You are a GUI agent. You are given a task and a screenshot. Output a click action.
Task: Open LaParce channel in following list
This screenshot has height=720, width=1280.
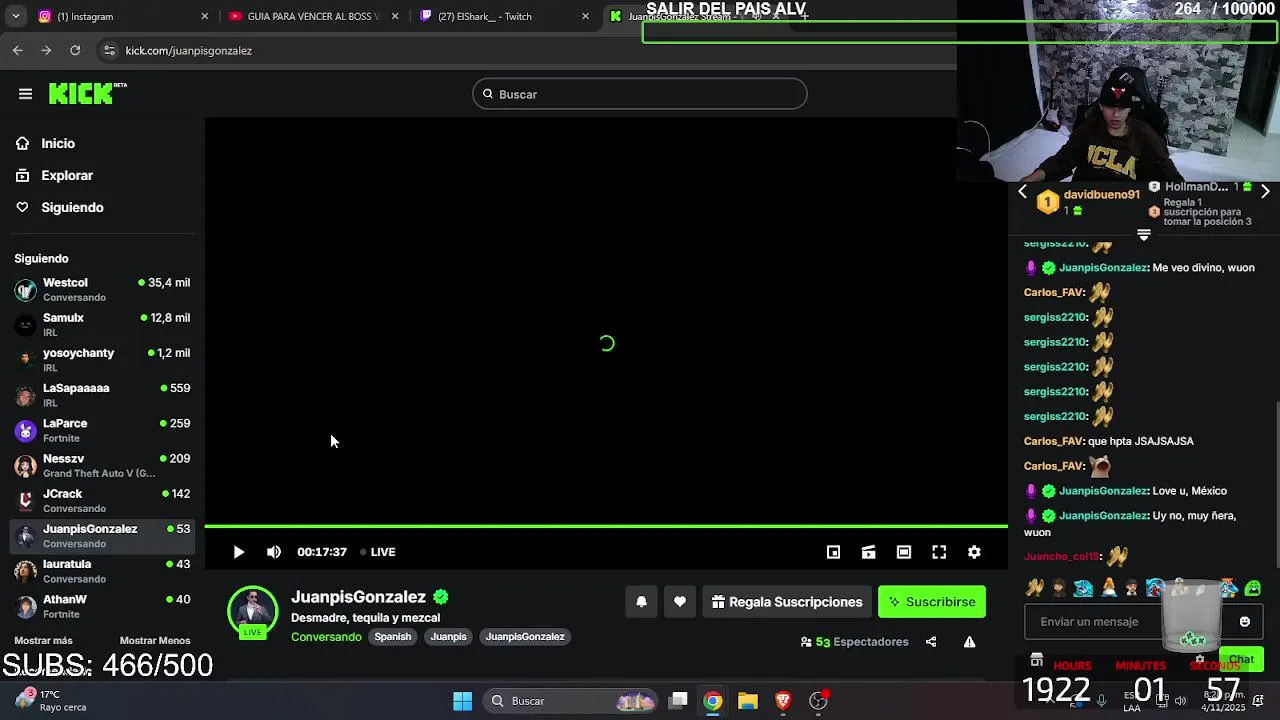(x=102, y=431)
